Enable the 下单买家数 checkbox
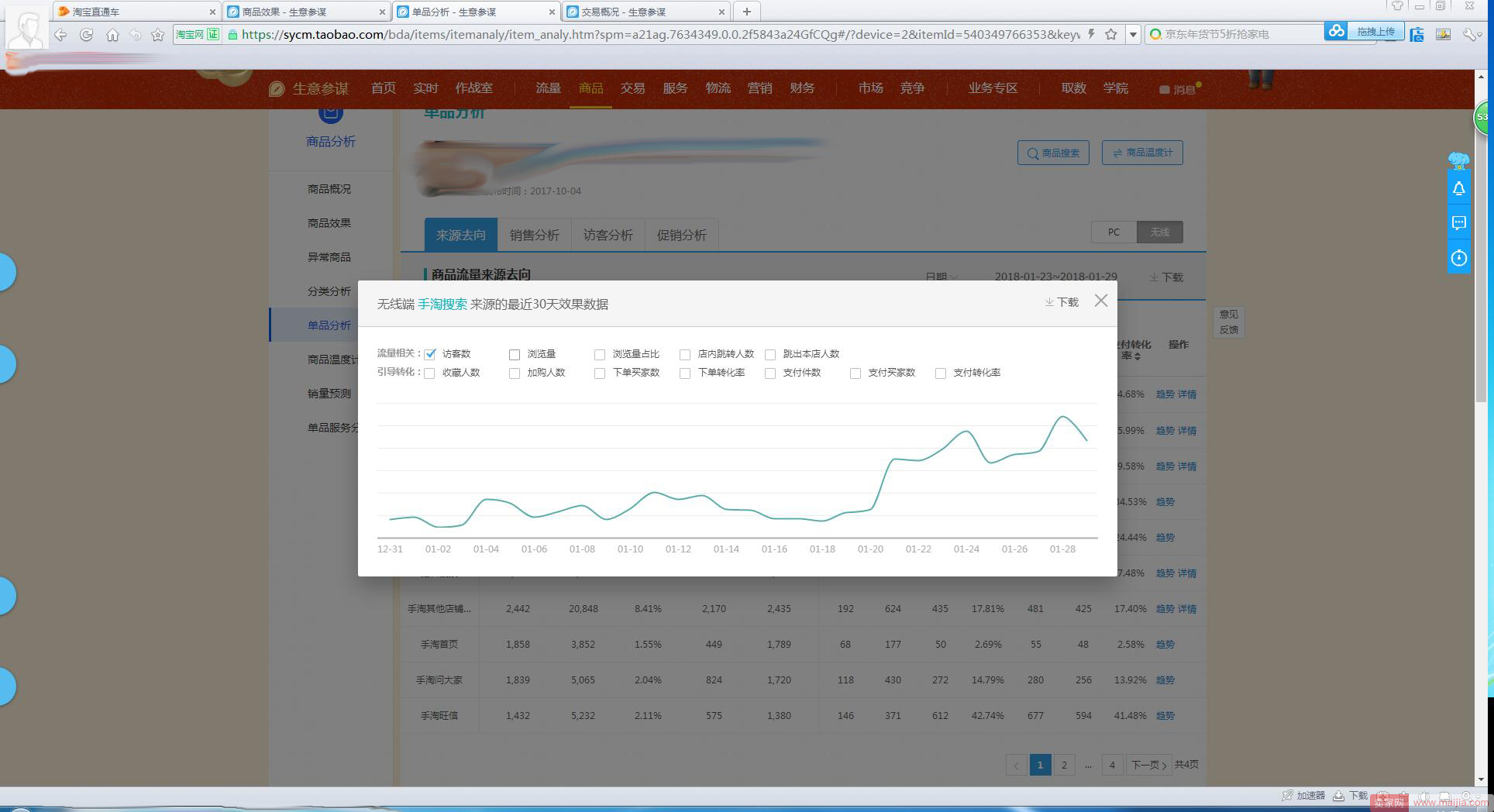This screenshot has width=1494, height=812. [600, 373]
